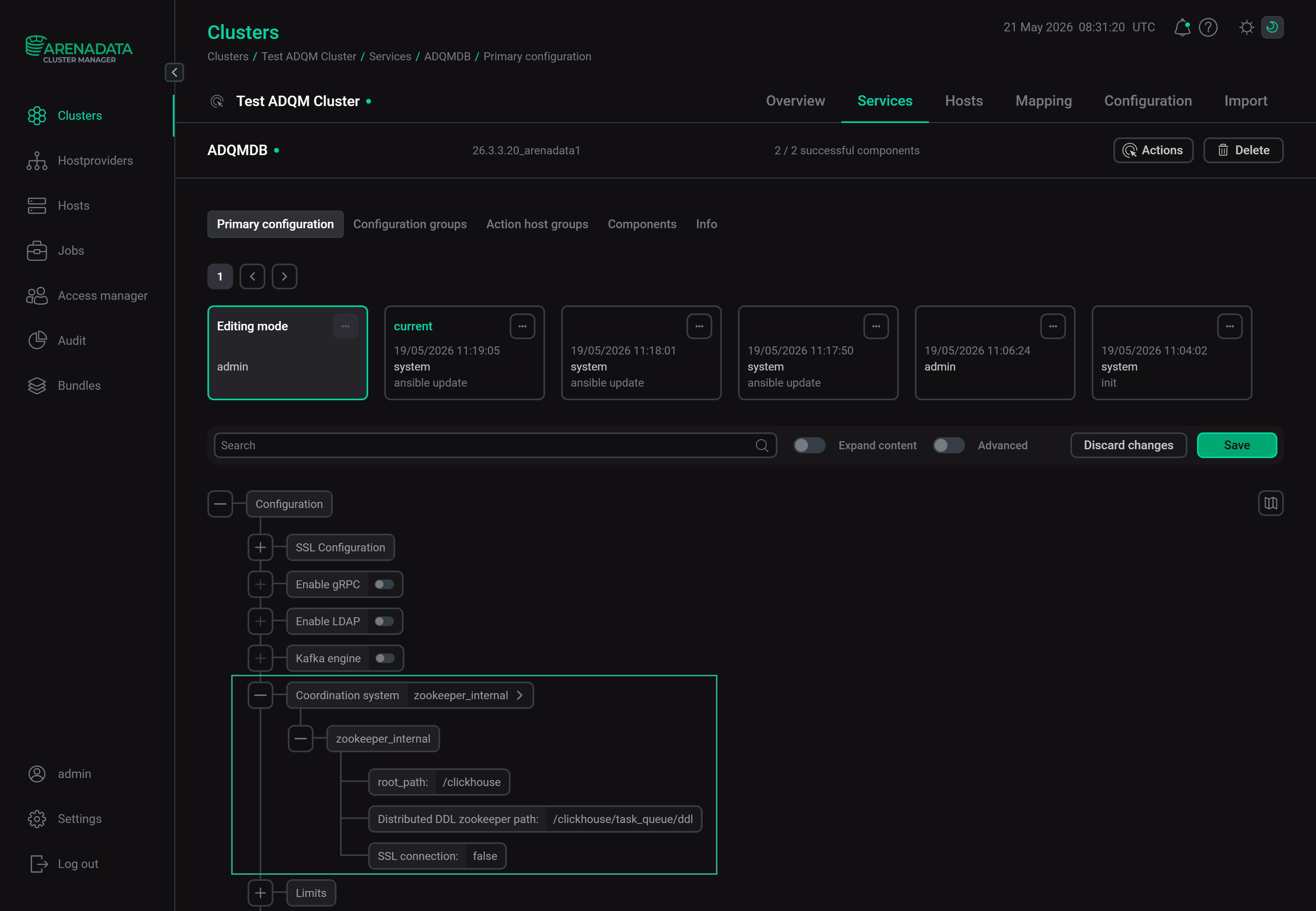
Task: Open Access manager users icon
Action: [37, 296]
